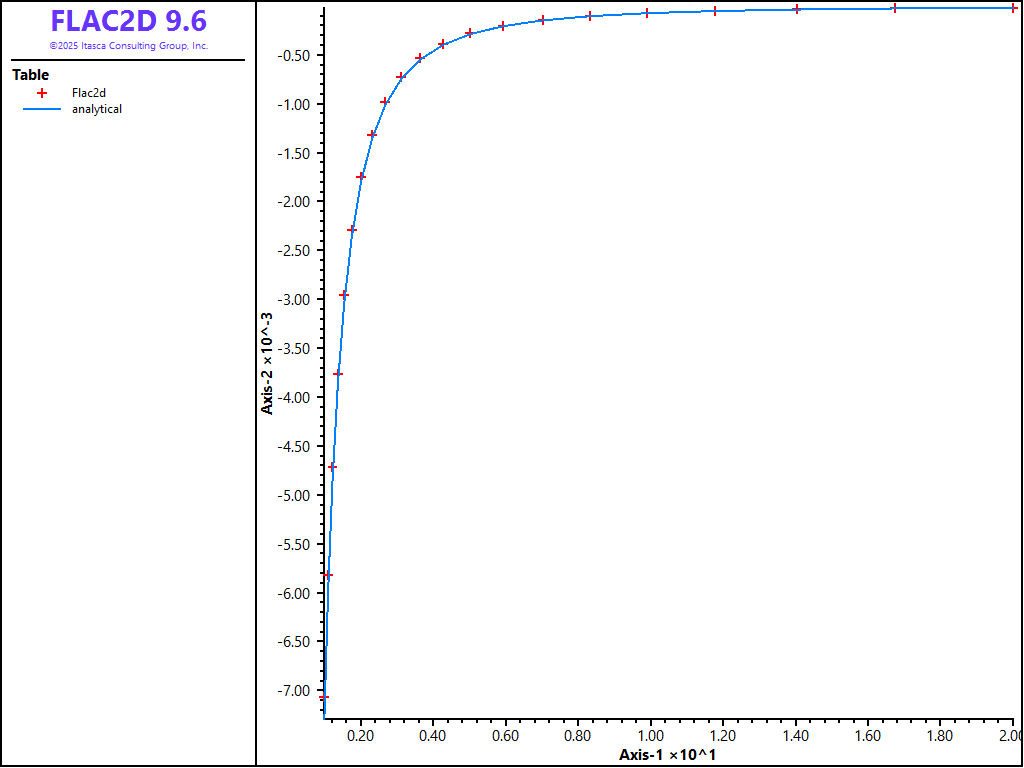Select the analytical legend label

coord(97,109)
